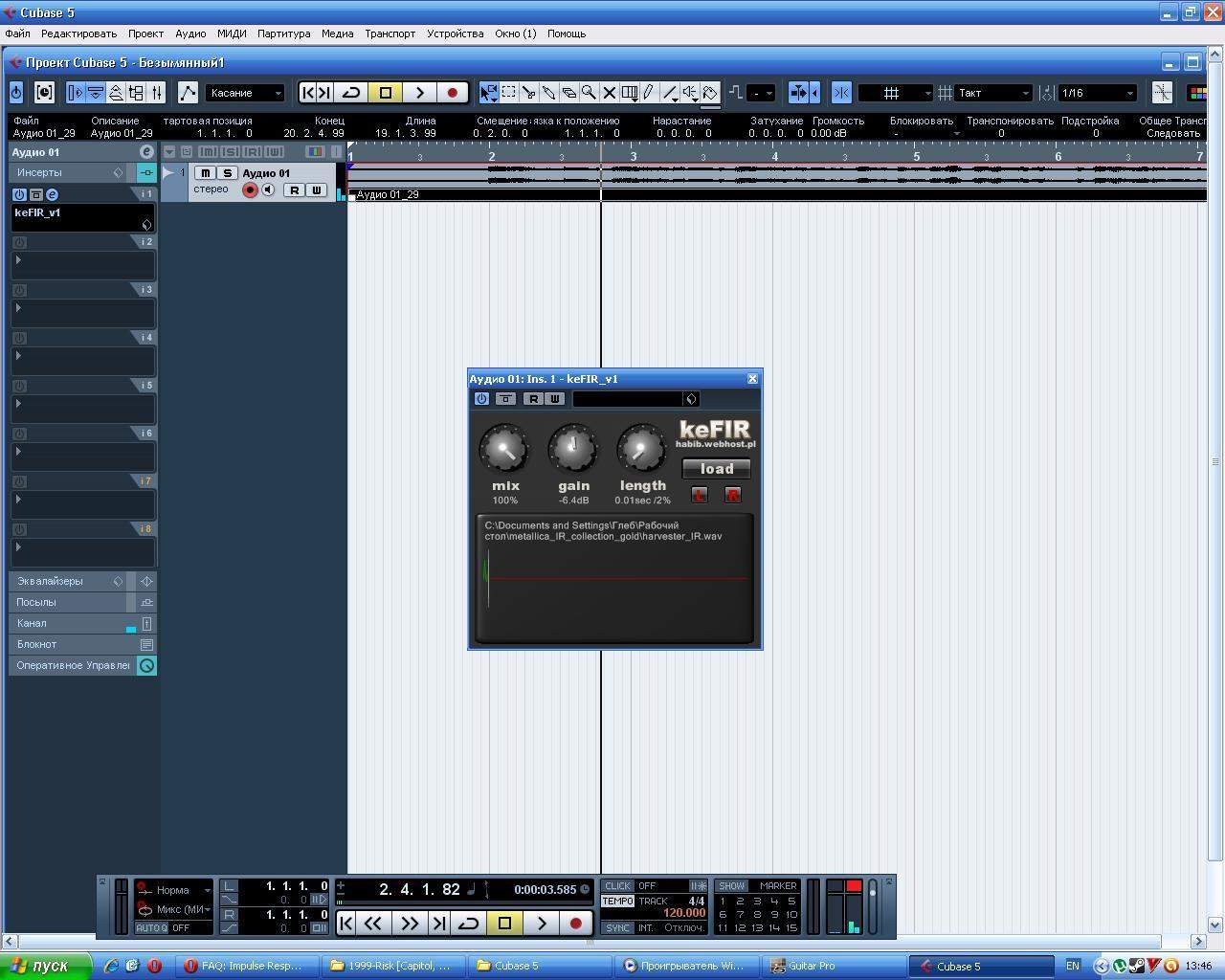The width and height of the screenshot is (1225, 980).
Task: Open the keFIR plugin editor from inspector
Action: pyautogui.click(x=52, y=194)
